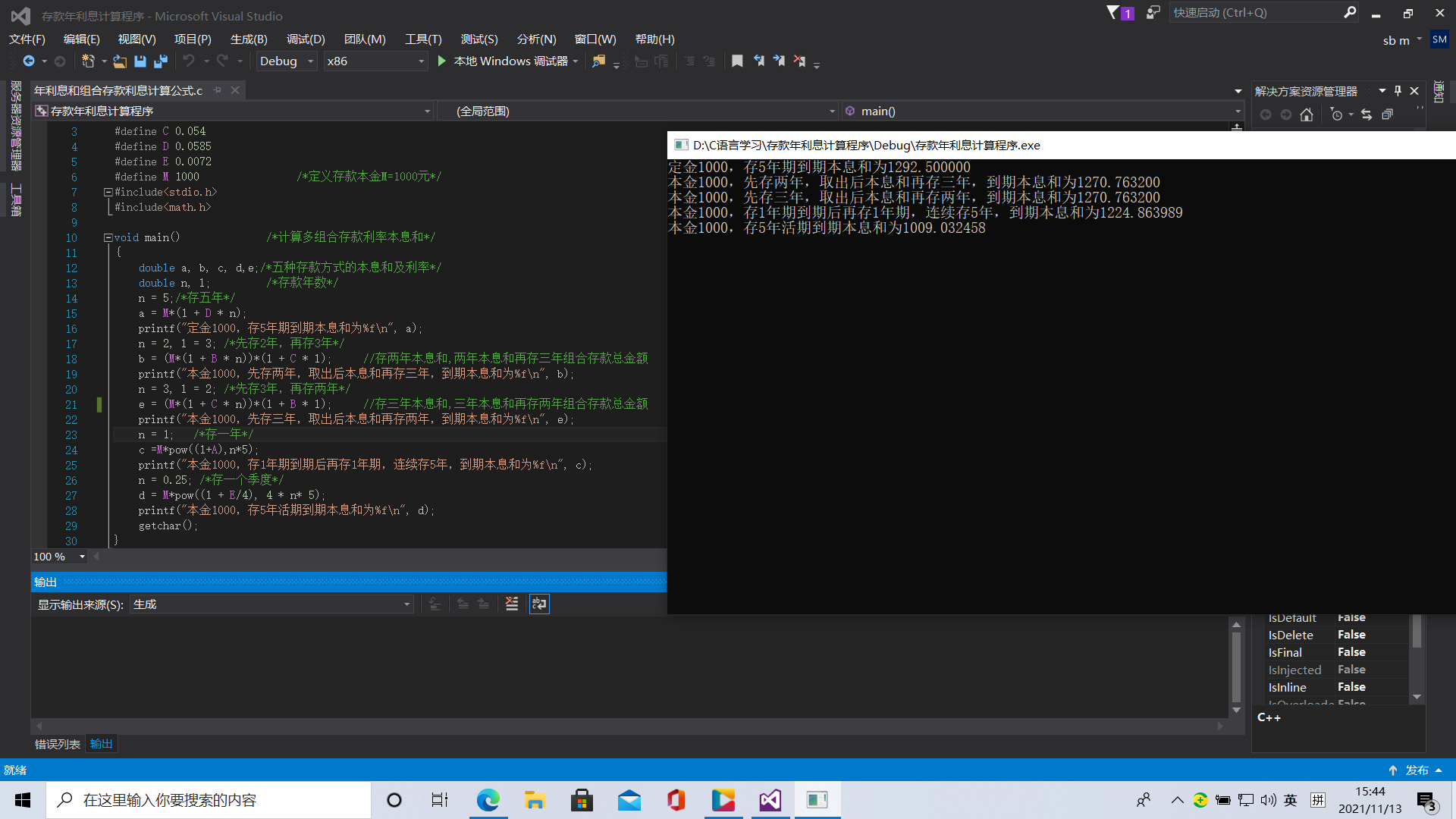The height and width of the screenshot is (819, 1456).
Task: Click the output pane vertical scrollbar
Action: pyautogui.click(x=1236, y=667)
